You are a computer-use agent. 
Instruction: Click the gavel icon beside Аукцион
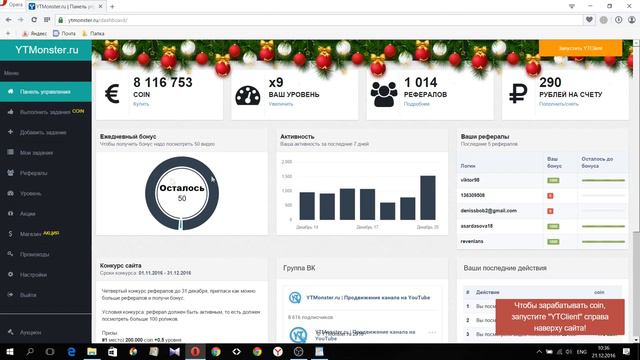[x=11, y=332]
